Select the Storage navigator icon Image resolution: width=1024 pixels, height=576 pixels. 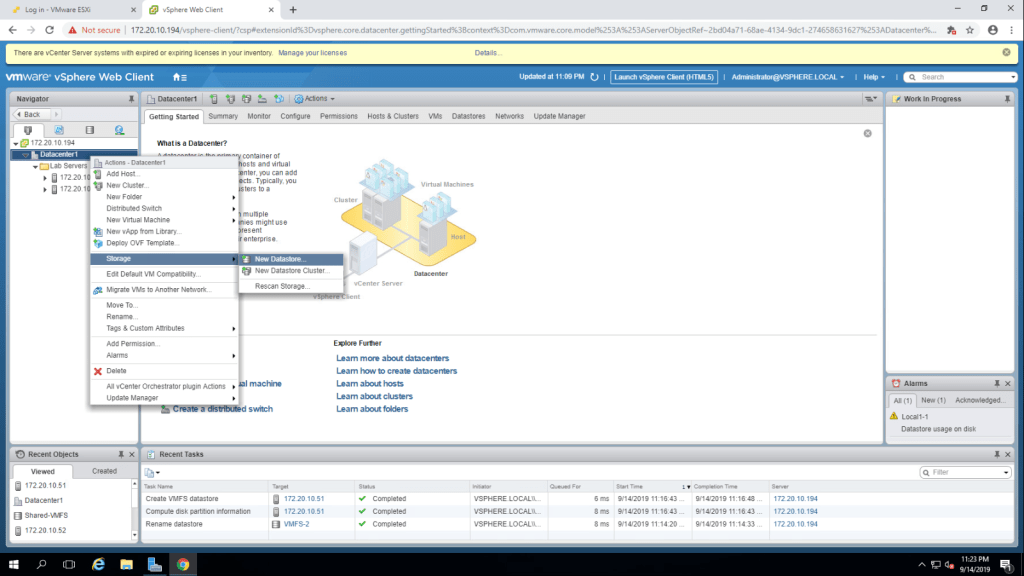[89, 130]
